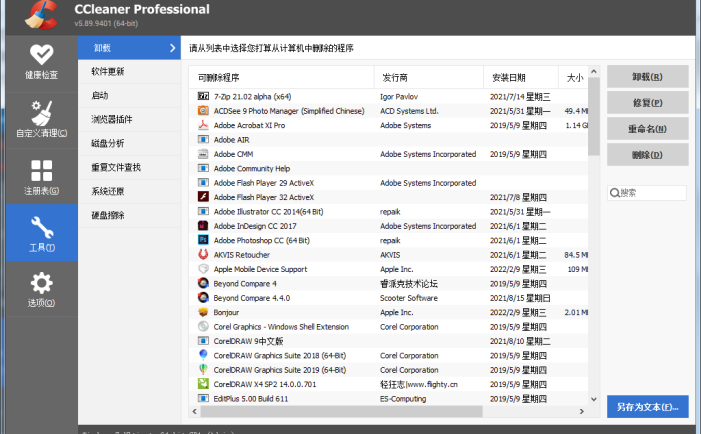Click the 修复(P) repair button

coord(647,103)
